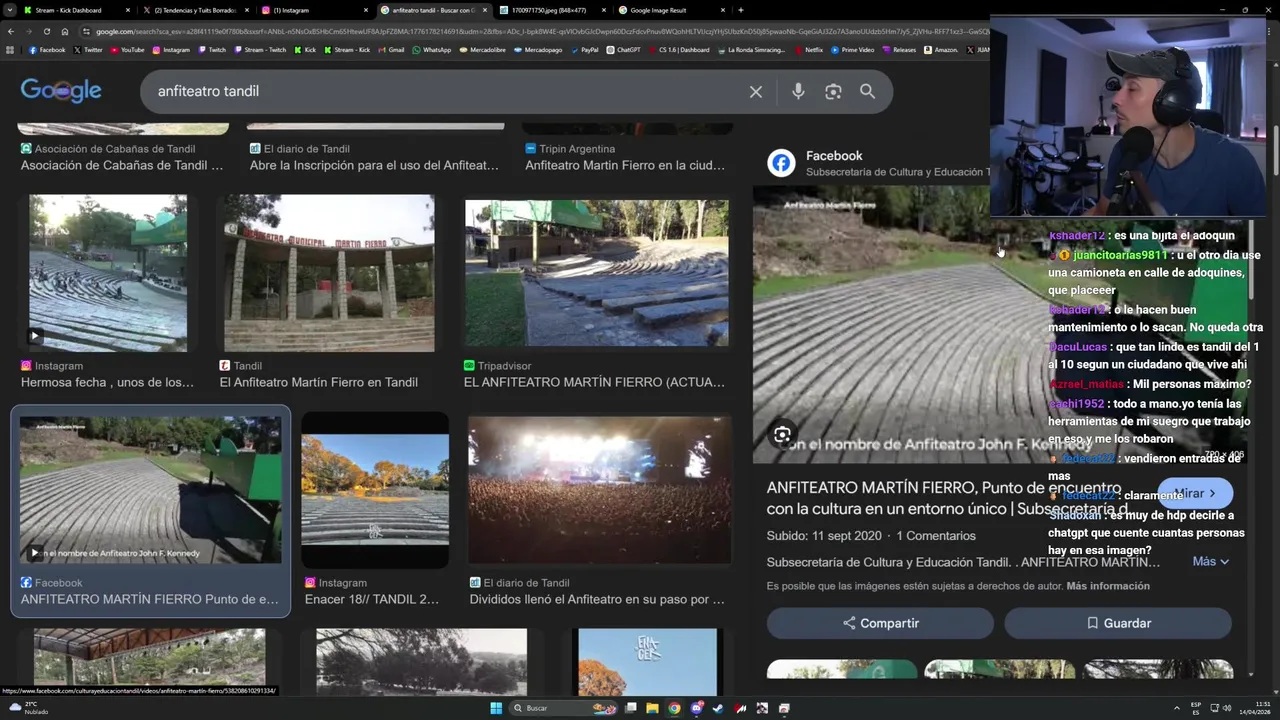Open Windows Start menu

496,708
